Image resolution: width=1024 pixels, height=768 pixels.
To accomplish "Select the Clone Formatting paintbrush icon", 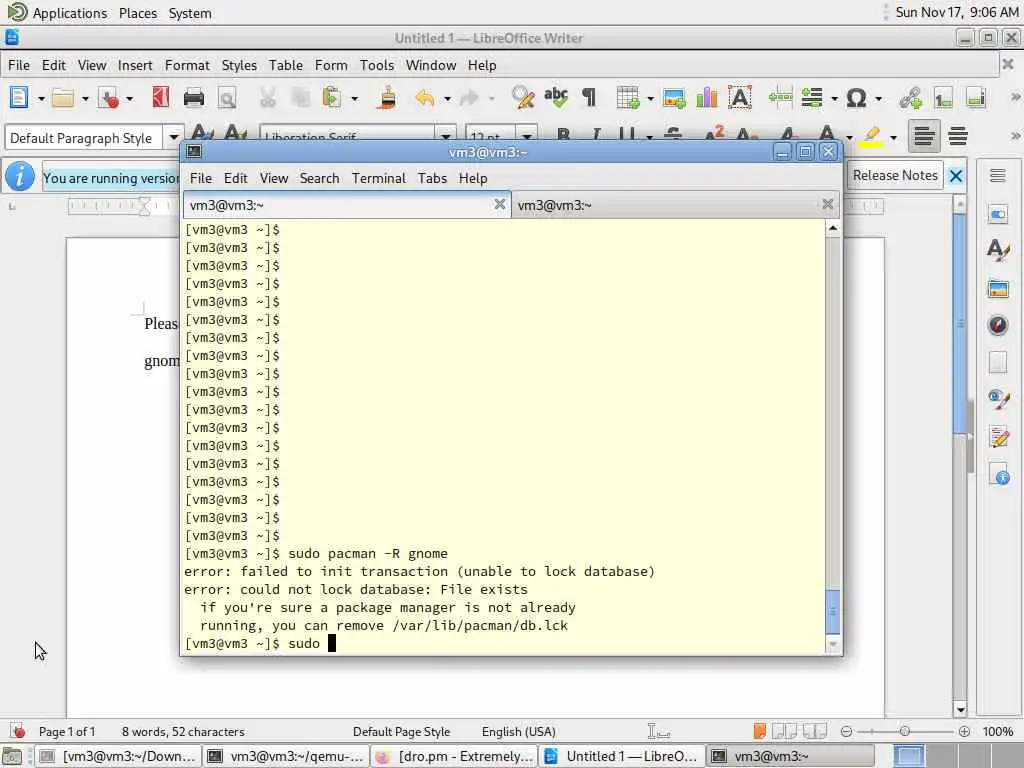I will pos(387,98).
